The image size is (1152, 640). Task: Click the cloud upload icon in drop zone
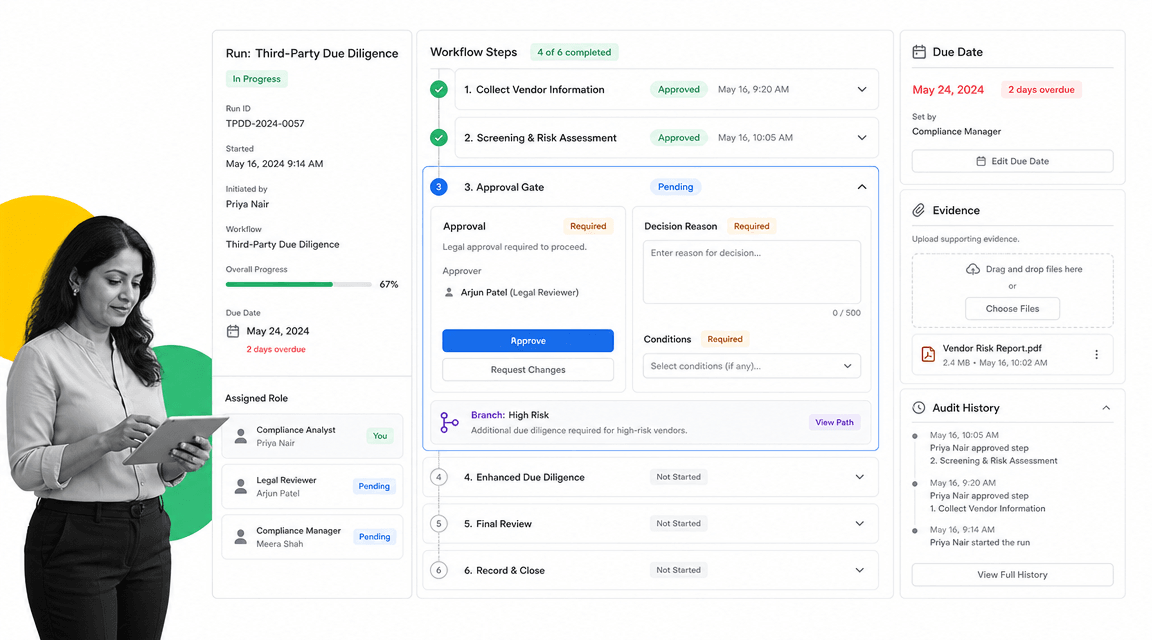[973, 269]
